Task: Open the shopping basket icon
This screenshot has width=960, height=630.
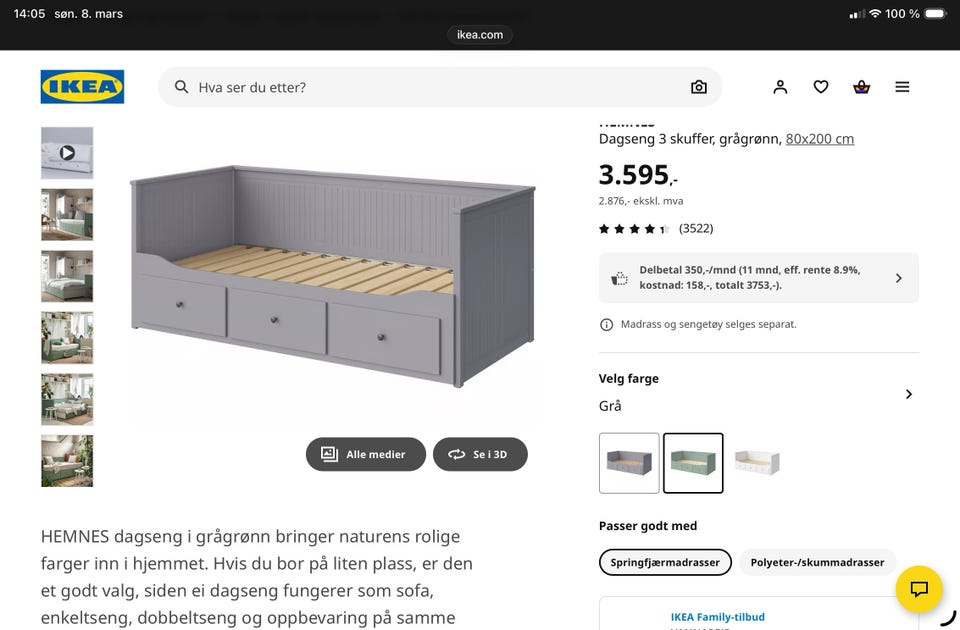Action: coord(862,87)
